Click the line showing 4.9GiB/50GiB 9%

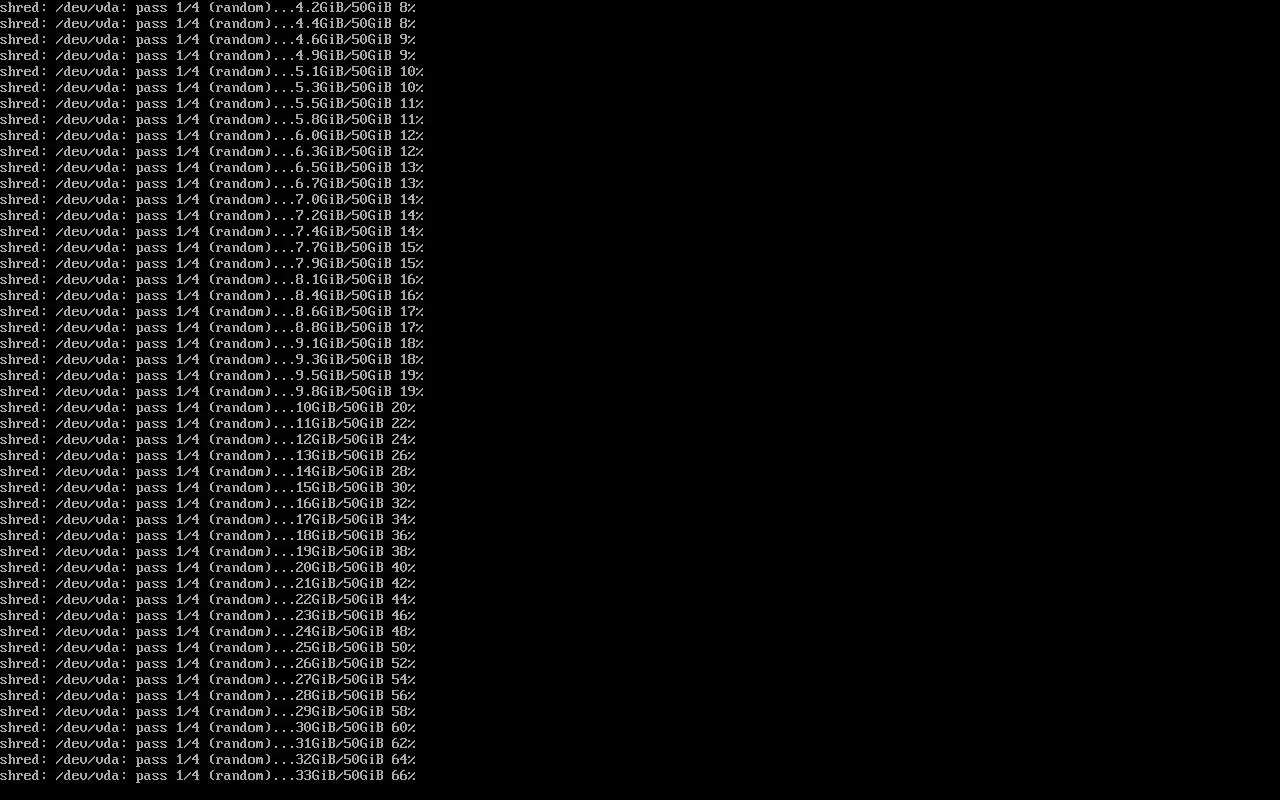[208, 56]
